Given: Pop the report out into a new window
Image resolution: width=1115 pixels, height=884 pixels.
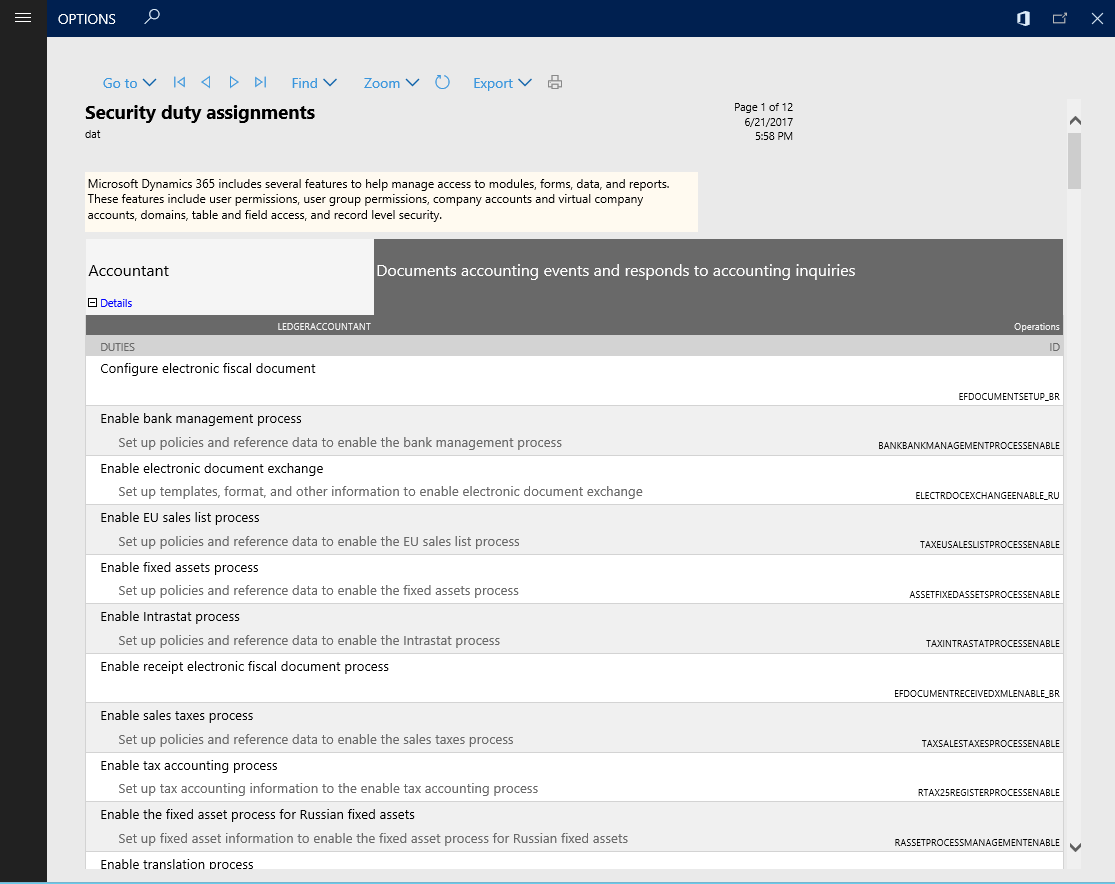Looking at the screenshot, I should [x=1060, y=18].
